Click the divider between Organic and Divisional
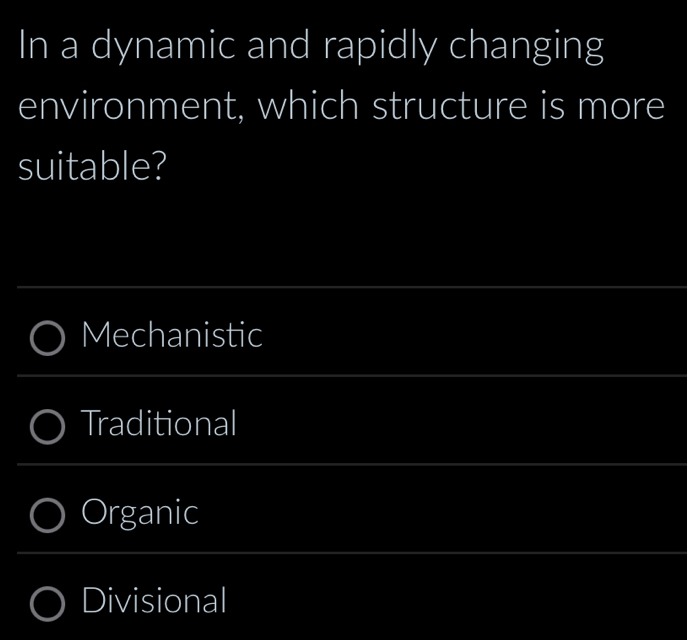This screenshot has height=640, width=687. click(x=350, y=552)
